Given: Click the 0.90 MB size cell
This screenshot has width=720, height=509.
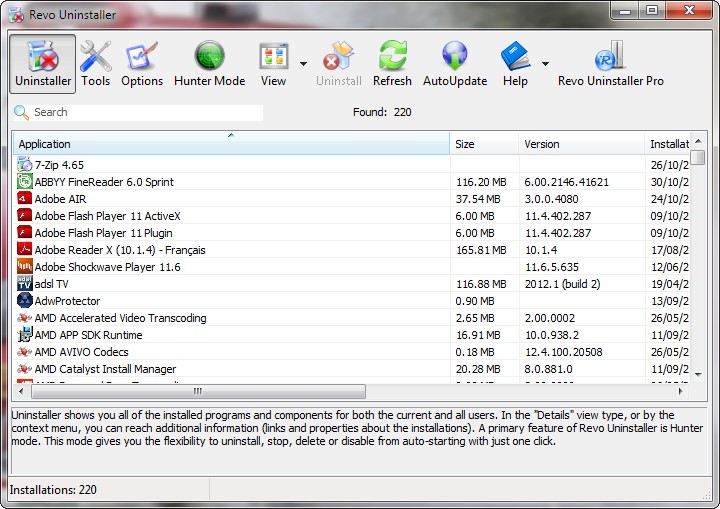Looking at the screenshot, I should 475,301.
